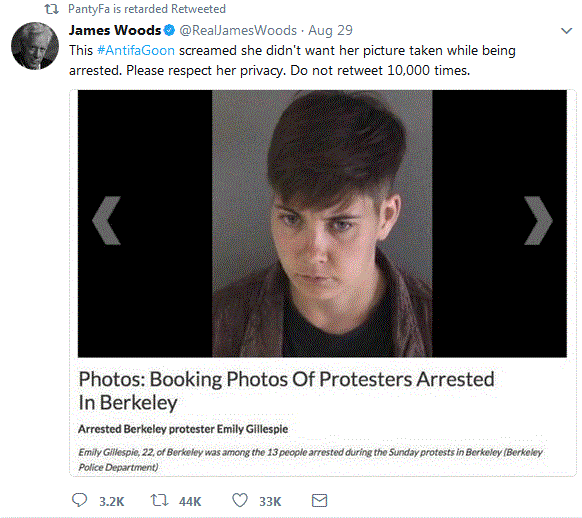
Task: Click the small retweeted arrows icon at top
Action: click(x=52, y=9)
